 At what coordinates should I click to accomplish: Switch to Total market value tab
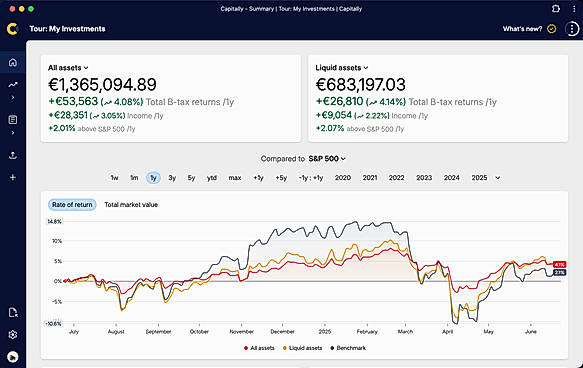pyautogui.click(x=131, y=204)
